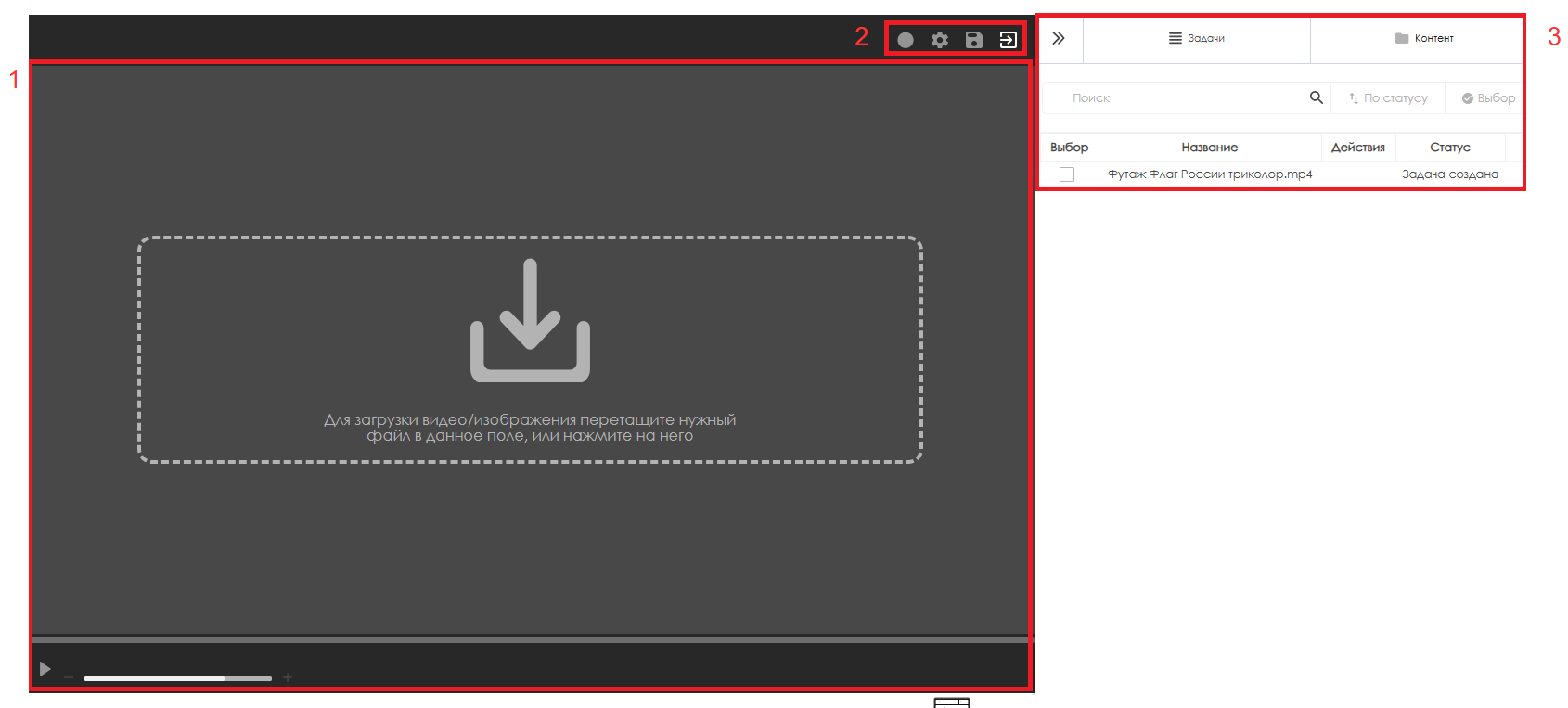The image size is (1568, 708).
Task: Collapse side panel with double chevron
Action: coord(1059,39)
